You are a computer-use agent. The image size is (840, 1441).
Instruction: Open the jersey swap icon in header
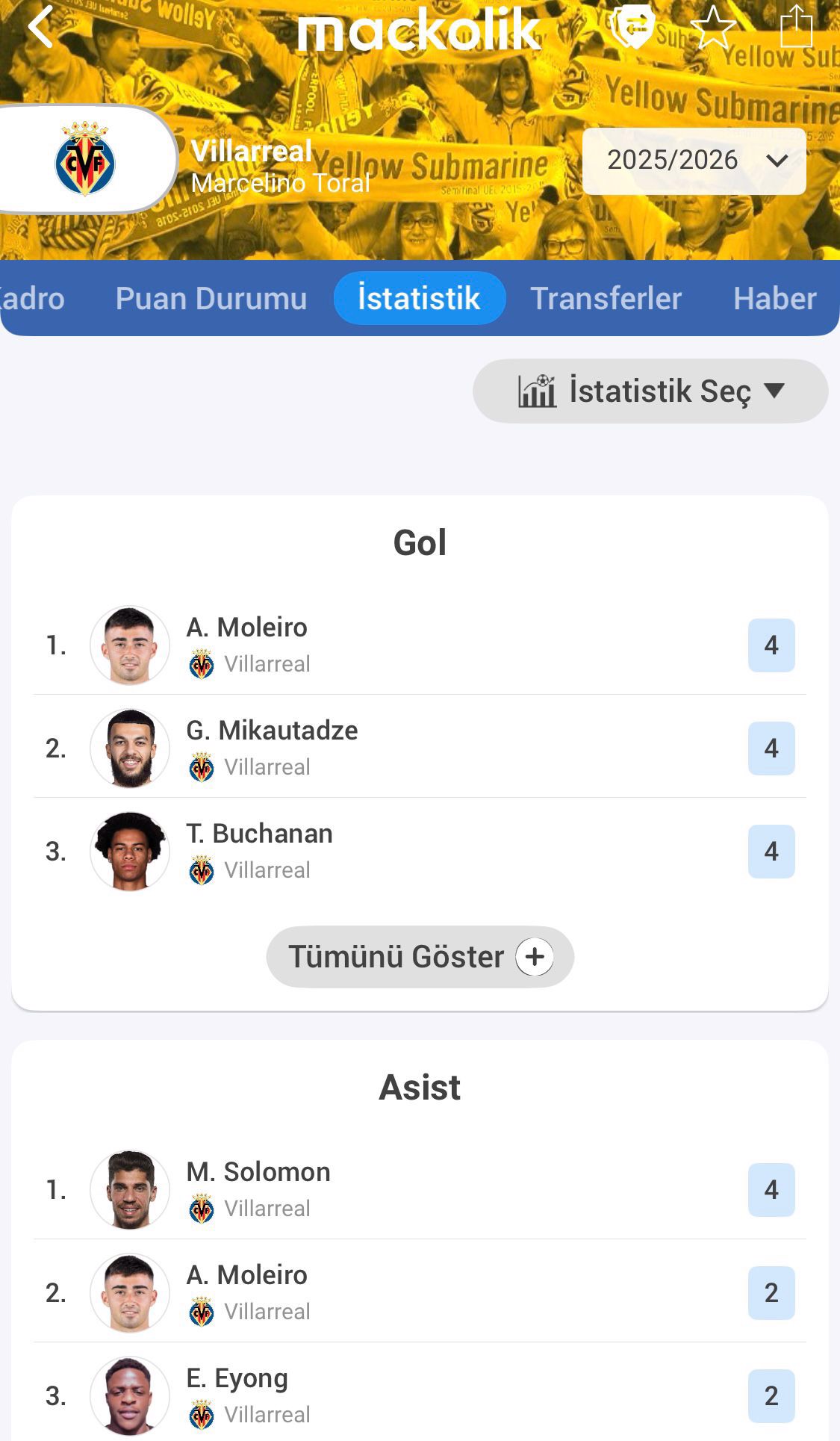632,28
